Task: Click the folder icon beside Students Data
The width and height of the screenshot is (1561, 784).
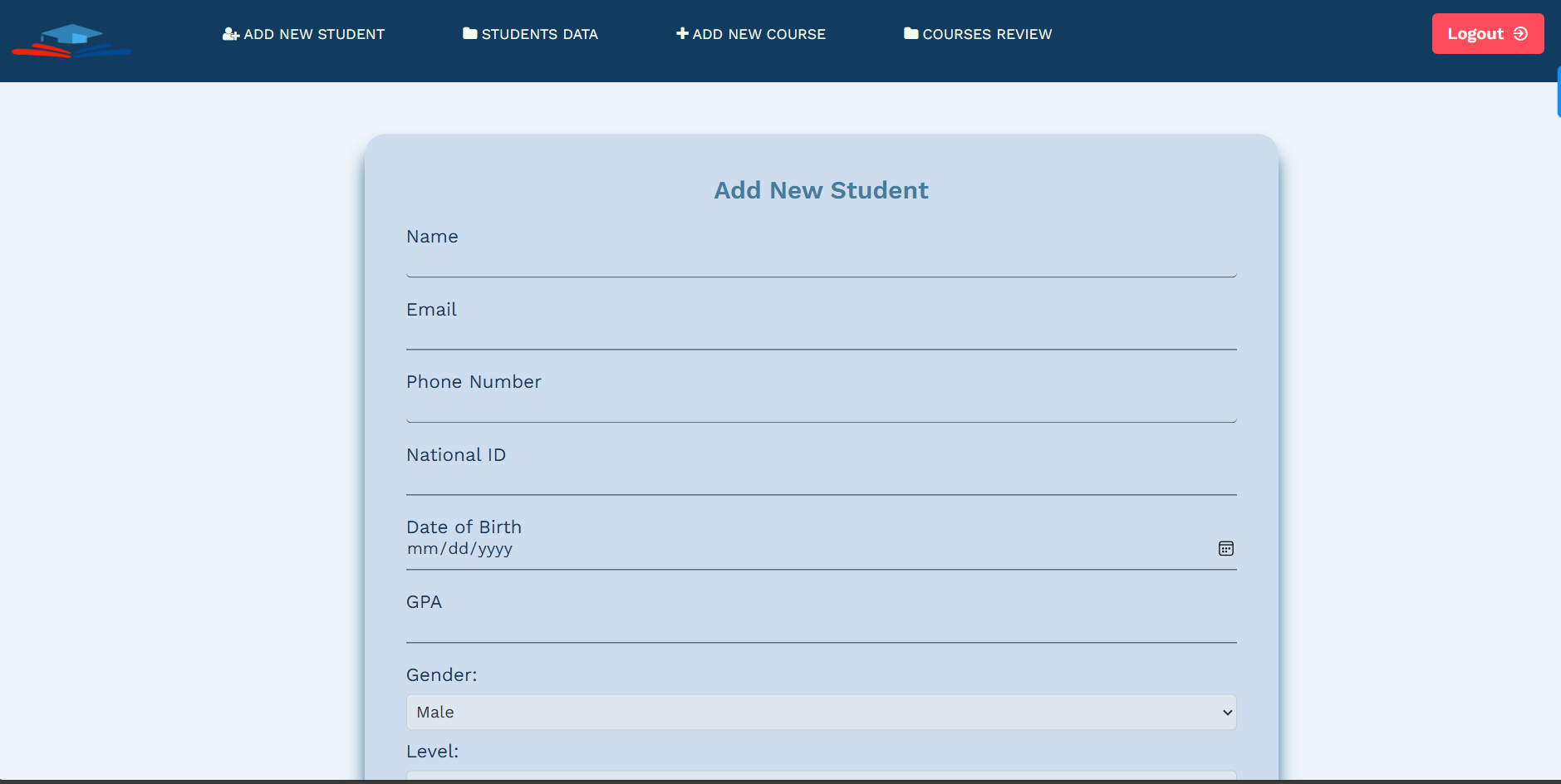Action: click(470, 33)
